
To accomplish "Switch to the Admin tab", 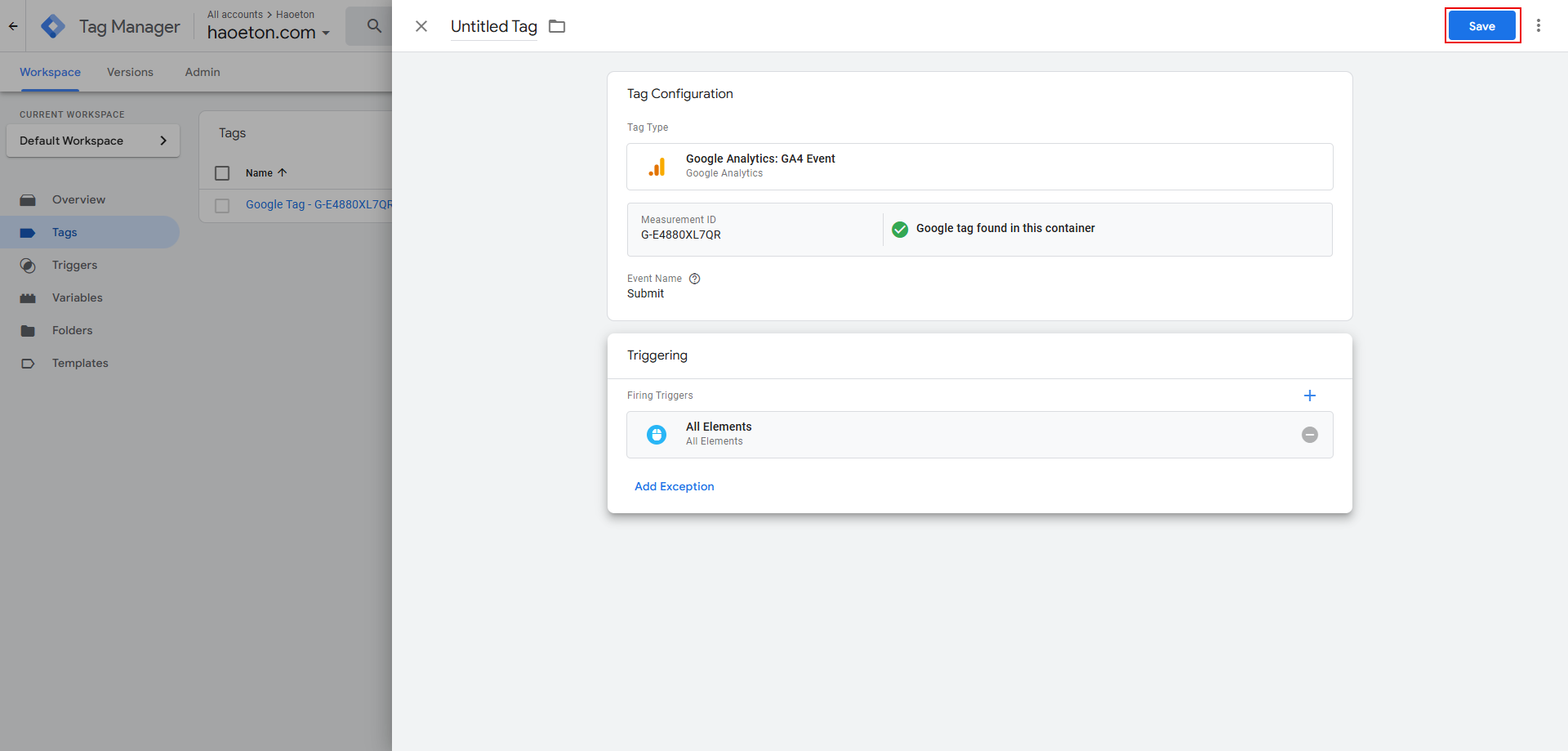I will pos(203,72).
